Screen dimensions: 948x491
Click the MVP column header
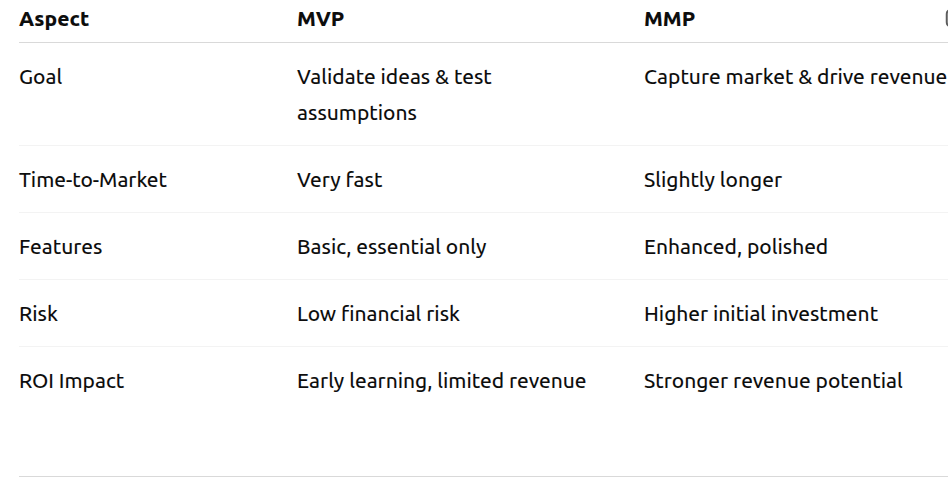pos(320,19)
